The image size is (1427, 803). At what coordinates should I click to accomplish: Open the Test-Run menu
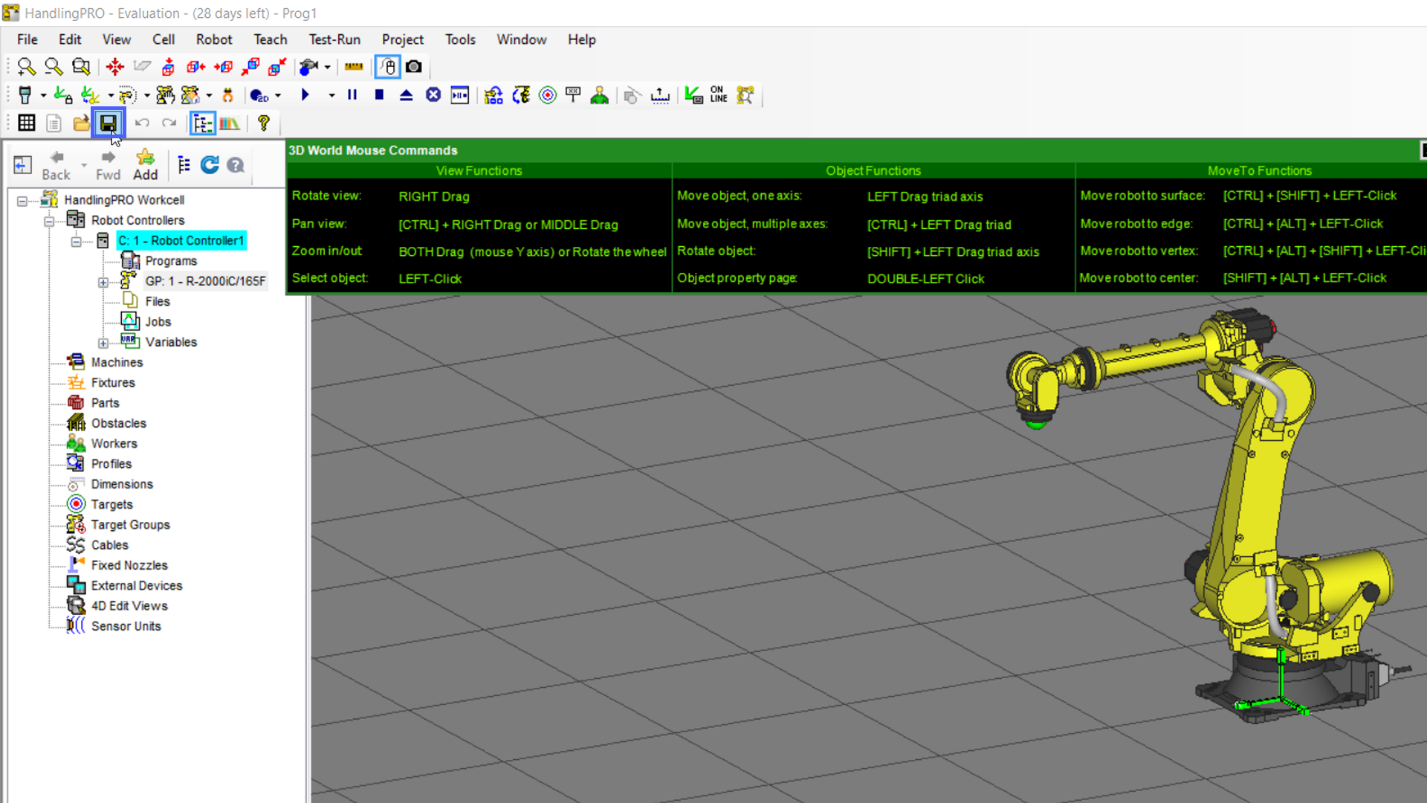(x=334, y=40)
